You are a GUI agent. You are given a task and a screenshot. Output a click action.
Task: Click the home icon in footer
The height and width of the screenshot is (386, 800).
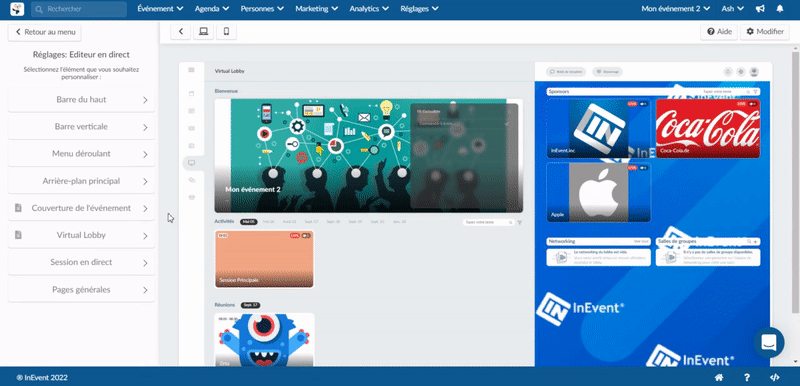coord(719,378)
